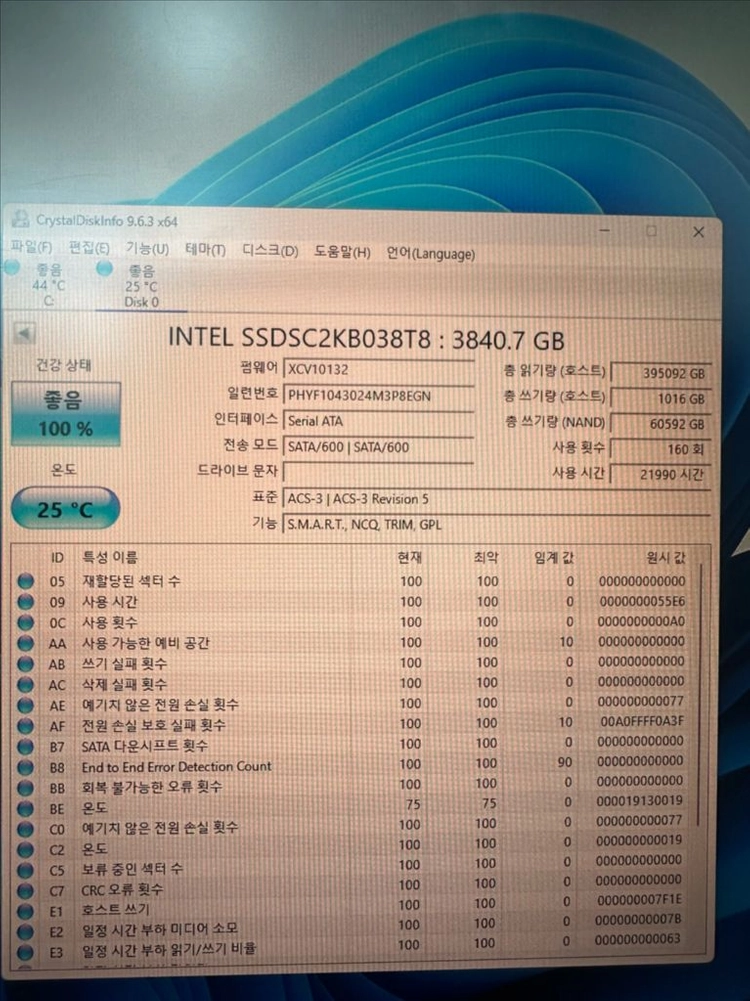Click the status dot for attribute BB
Image resolution: width=750 pixels, height=1001 pixels.
26,788
